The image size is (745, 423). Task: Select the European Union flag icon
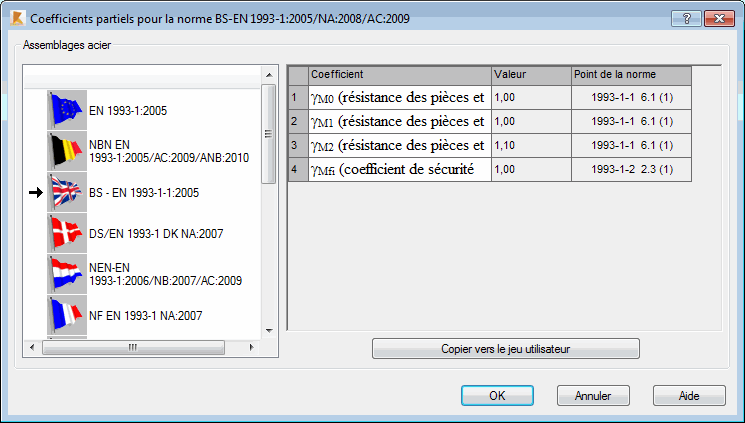[67, 110]
